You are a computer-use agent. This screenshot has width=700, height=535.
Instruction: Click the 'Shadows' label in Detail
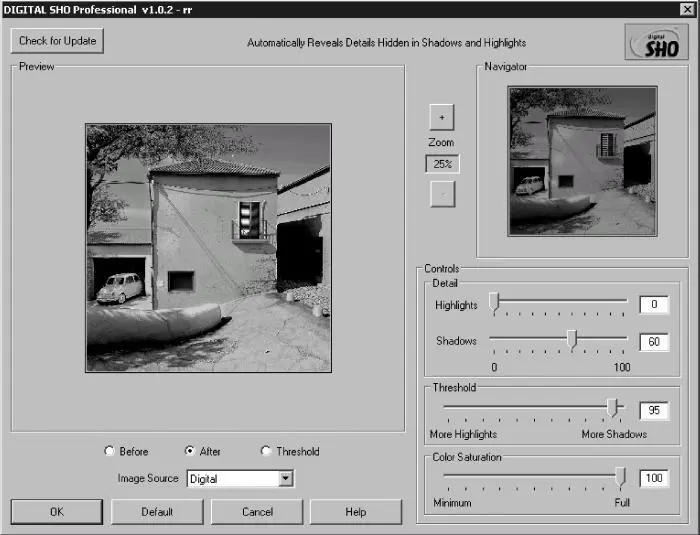coord(456,341)
